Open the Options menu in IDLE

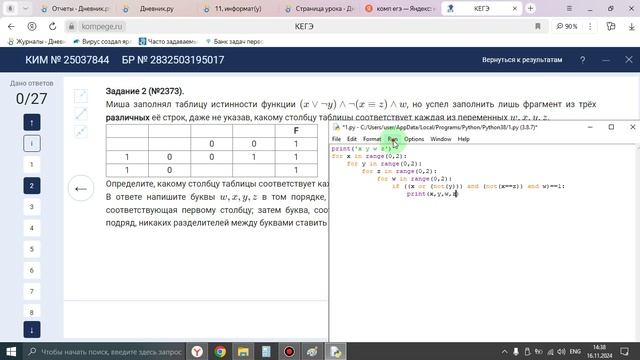(414, 139)
